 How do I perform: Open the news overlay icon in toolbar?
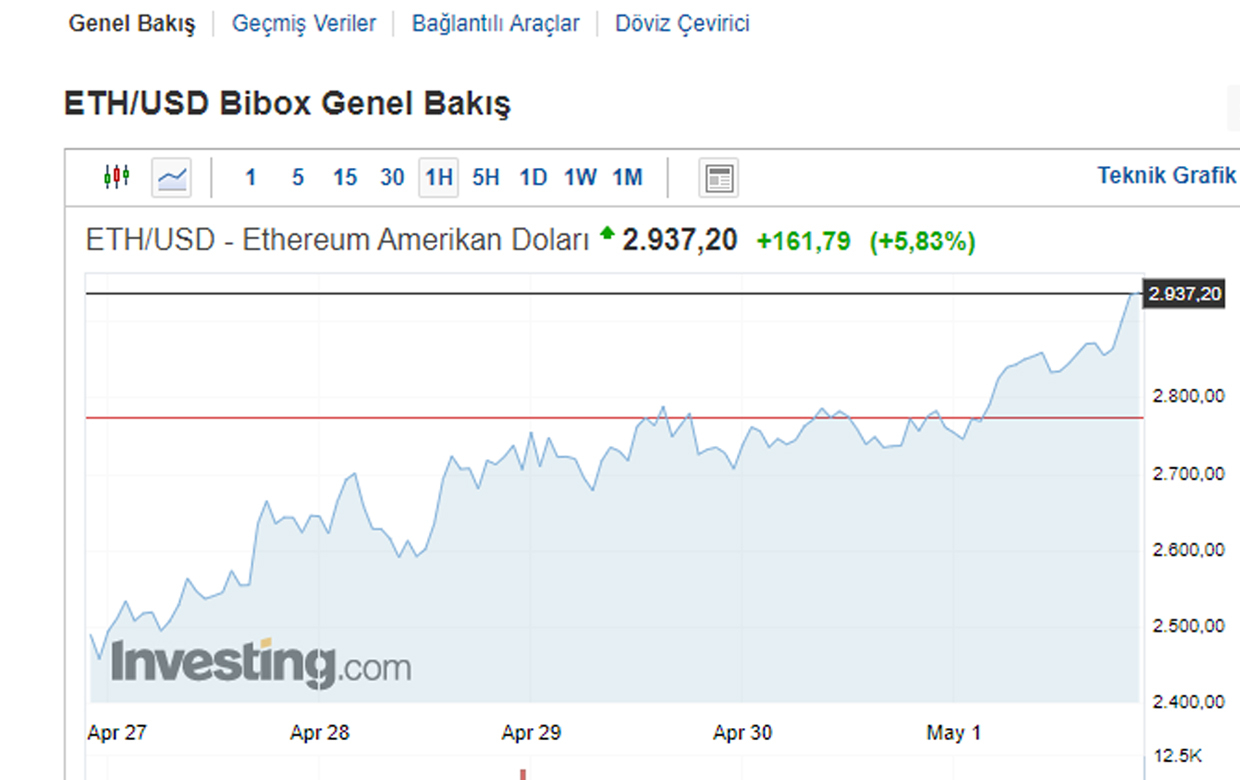pos(719,178)
